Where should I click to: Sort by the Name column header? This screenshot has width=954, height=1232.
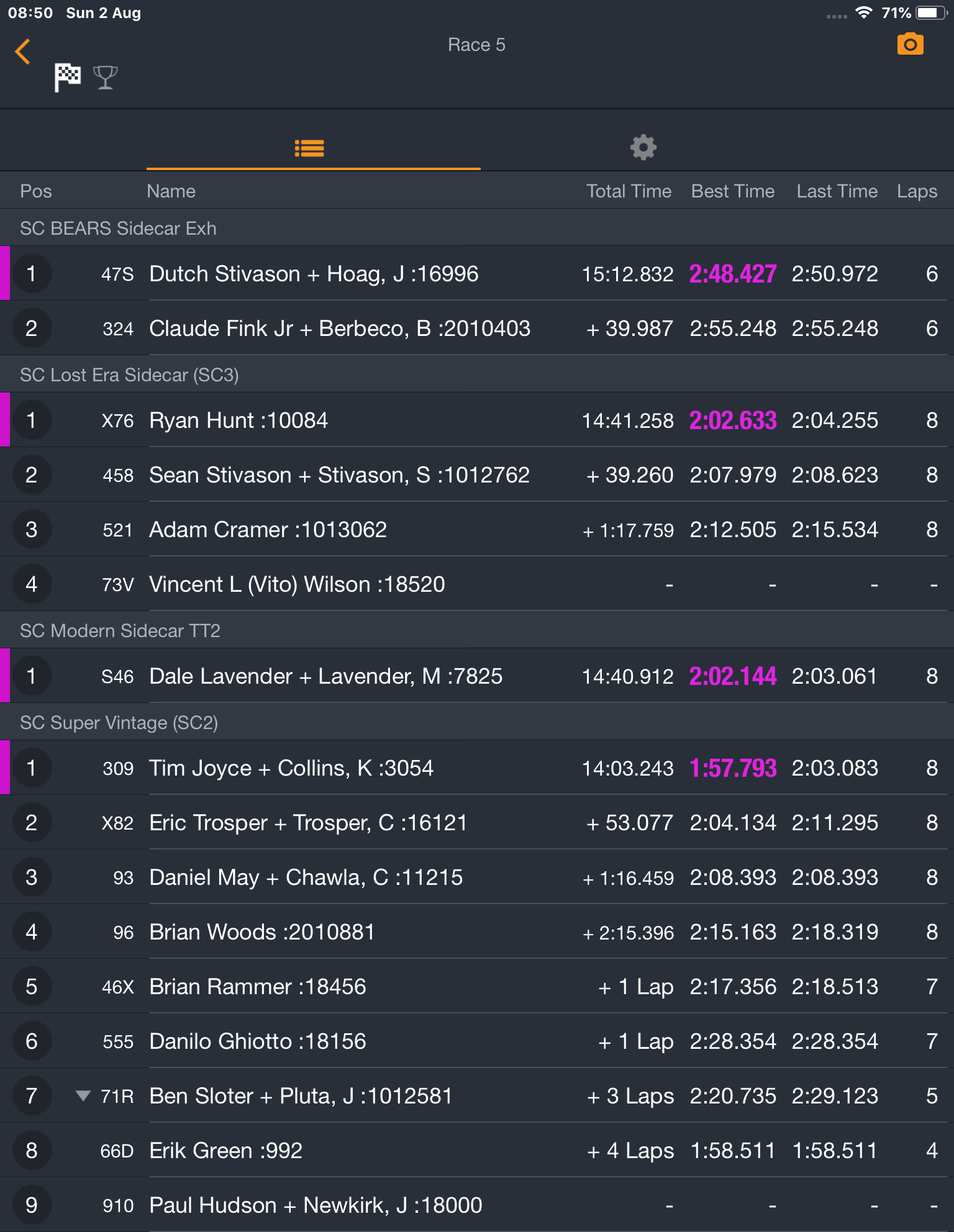pyautogui.click(x=171, y=191)
